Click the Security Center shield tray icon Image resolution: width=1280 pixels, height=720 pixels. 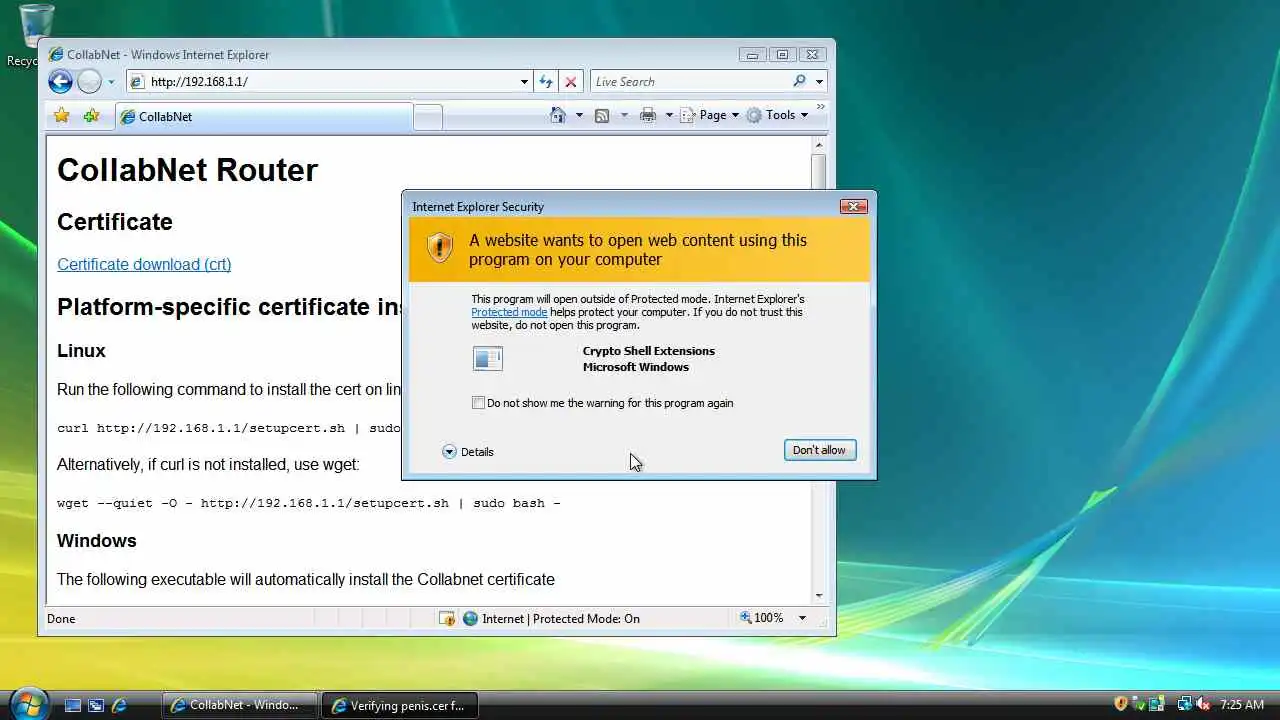coord(1121,704)
